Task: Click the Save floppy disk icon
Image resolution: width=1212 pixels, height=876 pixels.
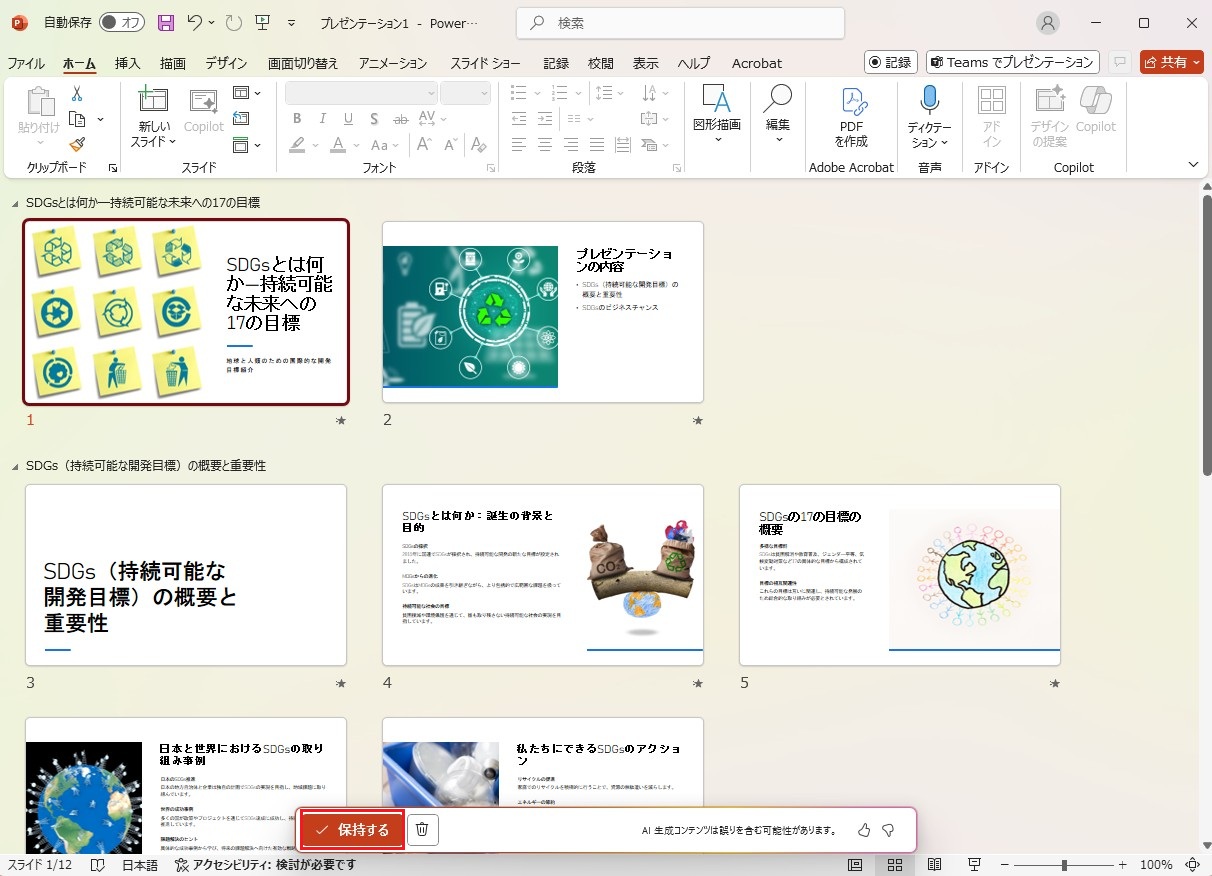Action: [x=166, y=22]
